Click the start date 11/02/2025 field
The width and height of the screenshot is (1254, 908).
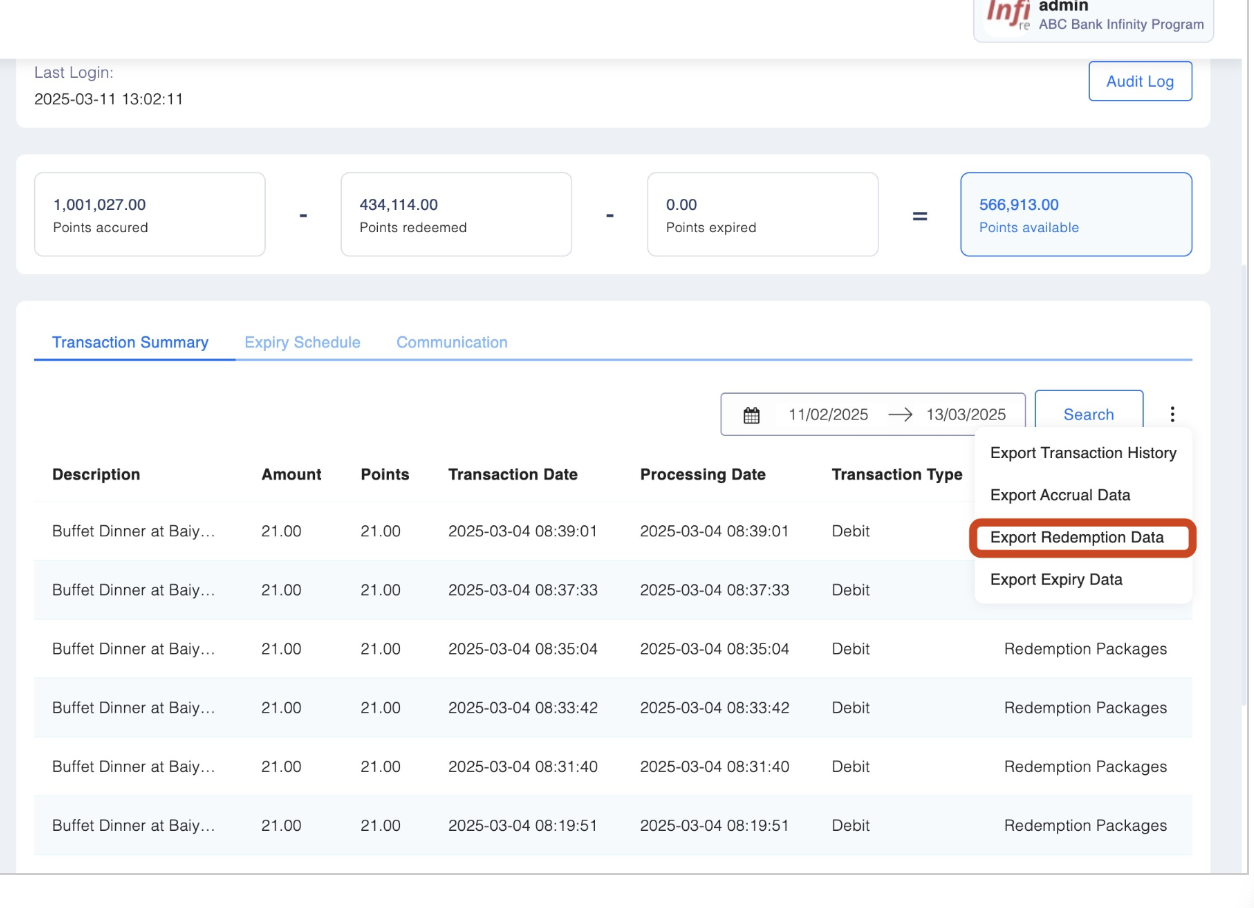point(828,415)
